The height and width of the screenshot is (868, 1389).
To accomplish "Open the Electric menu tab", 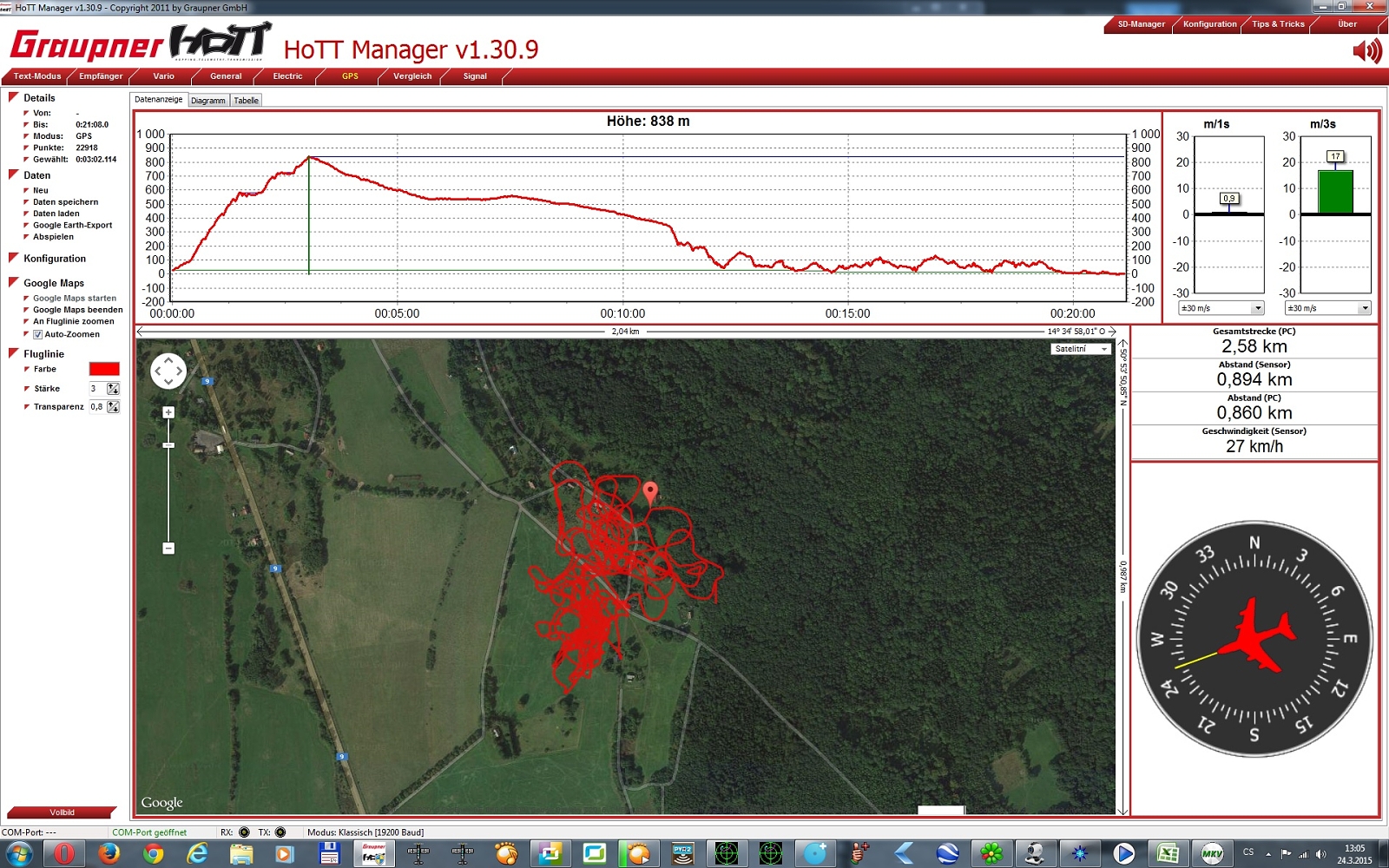I will (x=288, y=76).
